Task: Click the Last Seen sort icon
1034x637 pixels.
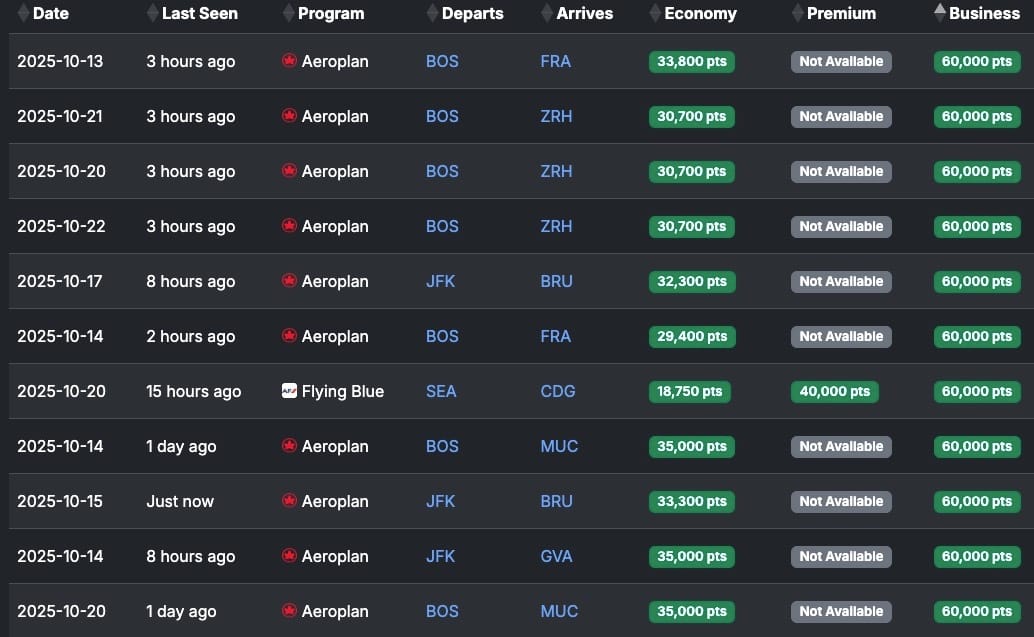Action: (x=152, y=13)
